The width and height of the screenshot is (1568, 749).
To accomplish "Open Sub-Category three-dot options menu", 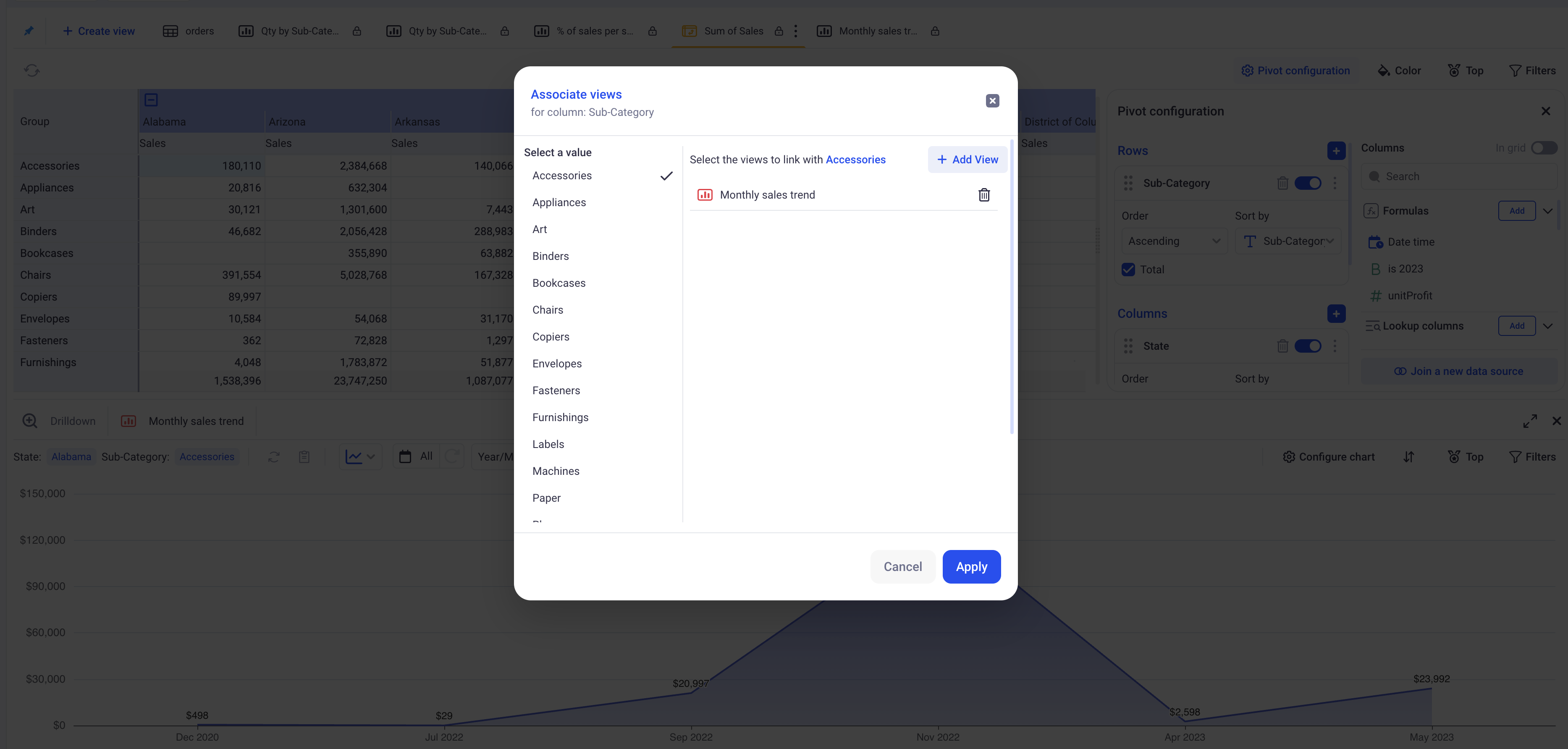I will pos(1335,183).
